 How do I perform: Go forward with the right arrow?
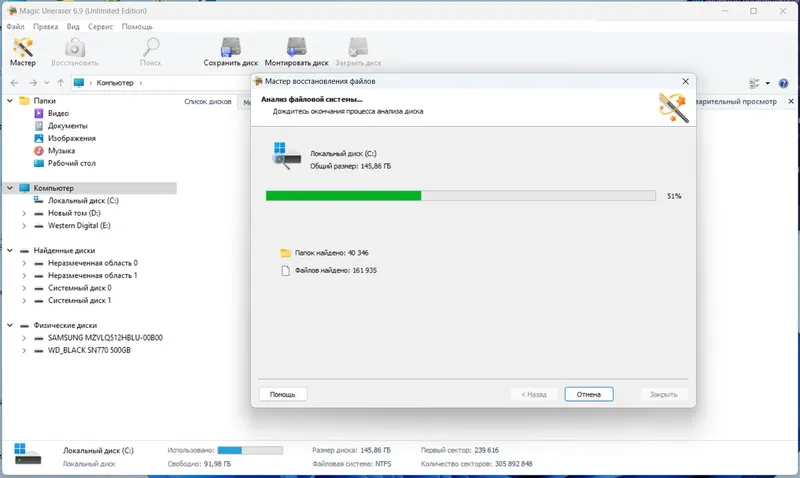[33, 83]
